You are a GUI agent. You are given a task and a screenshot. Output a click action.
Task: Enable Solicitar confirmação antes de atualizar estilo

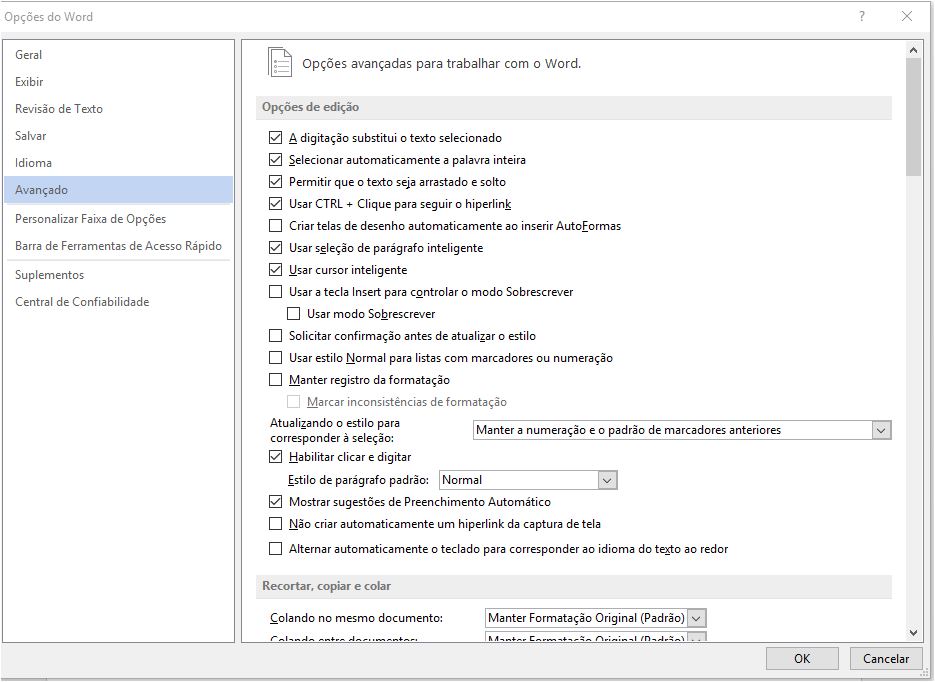click(275, 336)
